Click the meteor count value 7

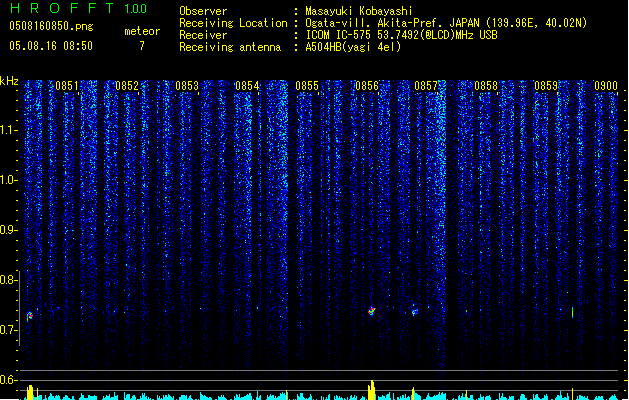[x=142, y=46]
